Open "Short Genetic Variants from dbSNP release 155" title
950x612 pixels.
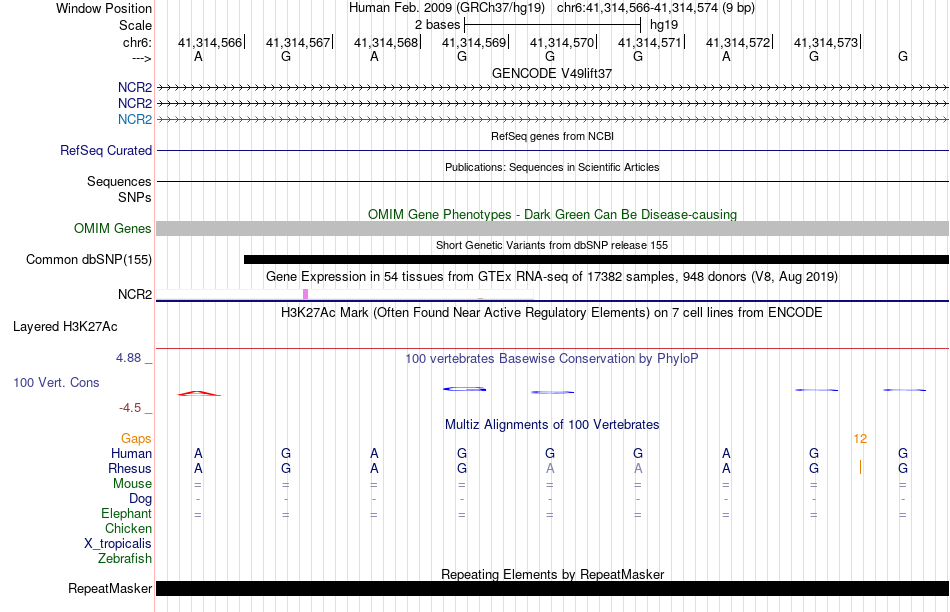552,245
